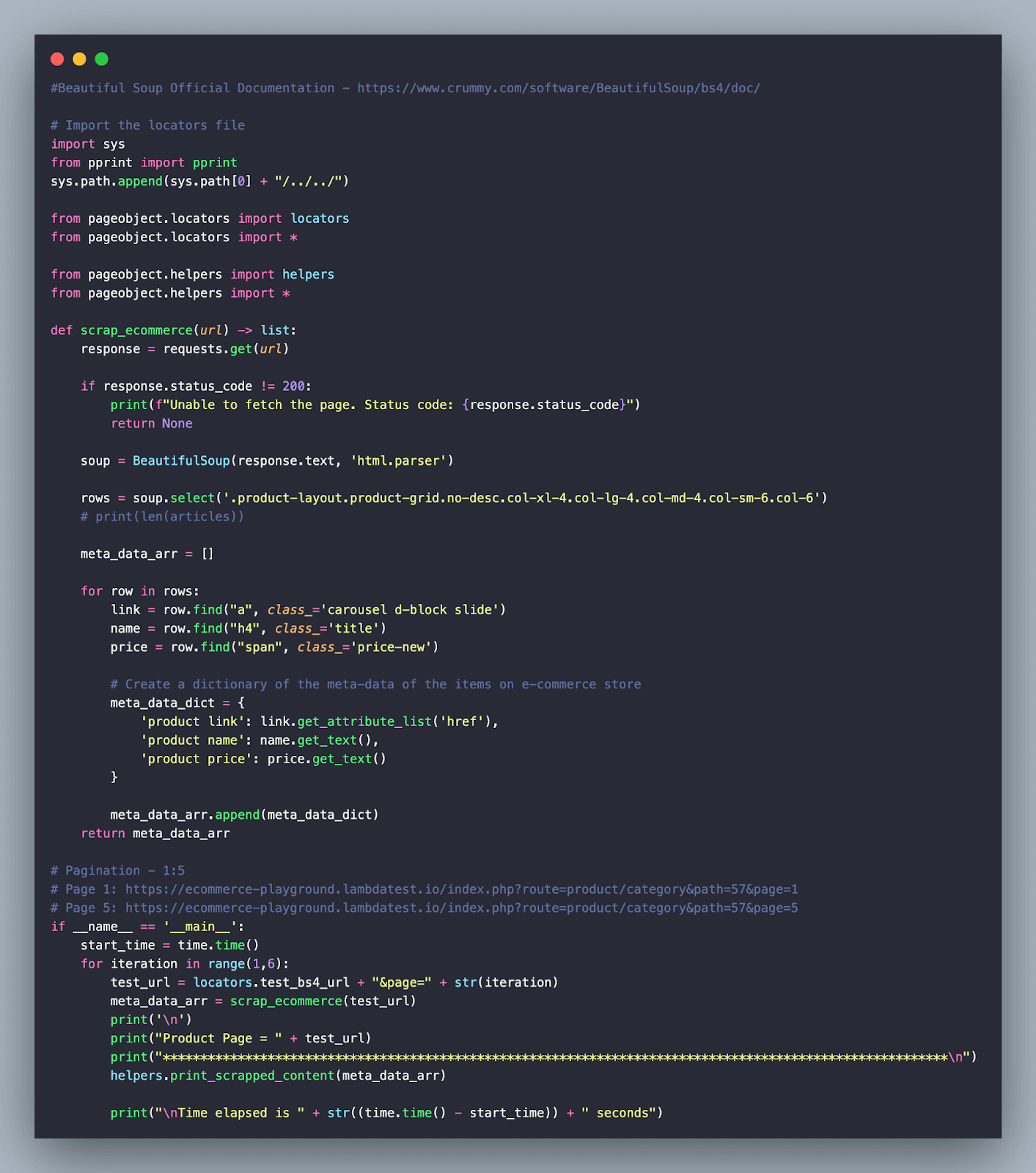Click the soup.select product-layout selector line
The height and width of the screenshot is (1173, 1036).
coord(455,499)
